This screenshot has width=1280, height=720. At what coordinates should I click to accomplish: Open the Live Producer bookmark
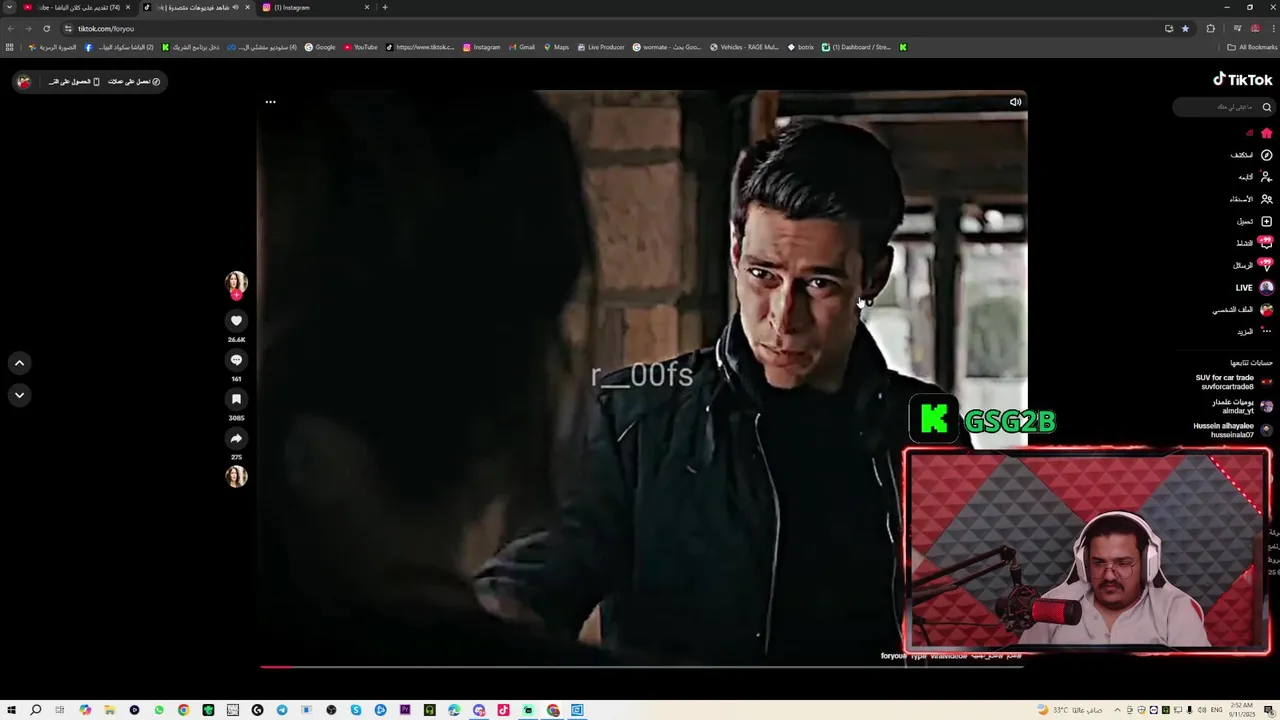601,47
